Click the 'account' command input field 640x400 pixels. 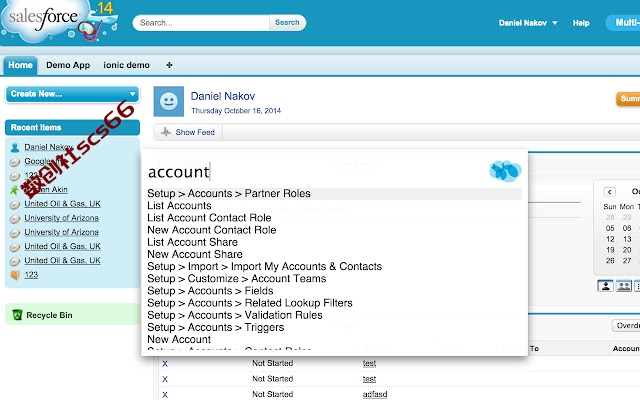pos(314,172)
